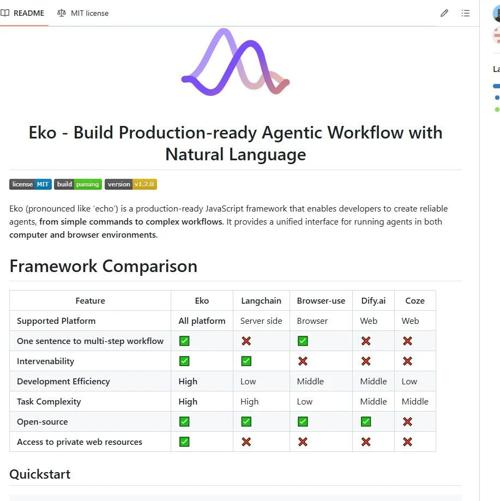This screenshot has width=500, height=501.
Task: Open the README tab
Action: [x=22, y=13]
